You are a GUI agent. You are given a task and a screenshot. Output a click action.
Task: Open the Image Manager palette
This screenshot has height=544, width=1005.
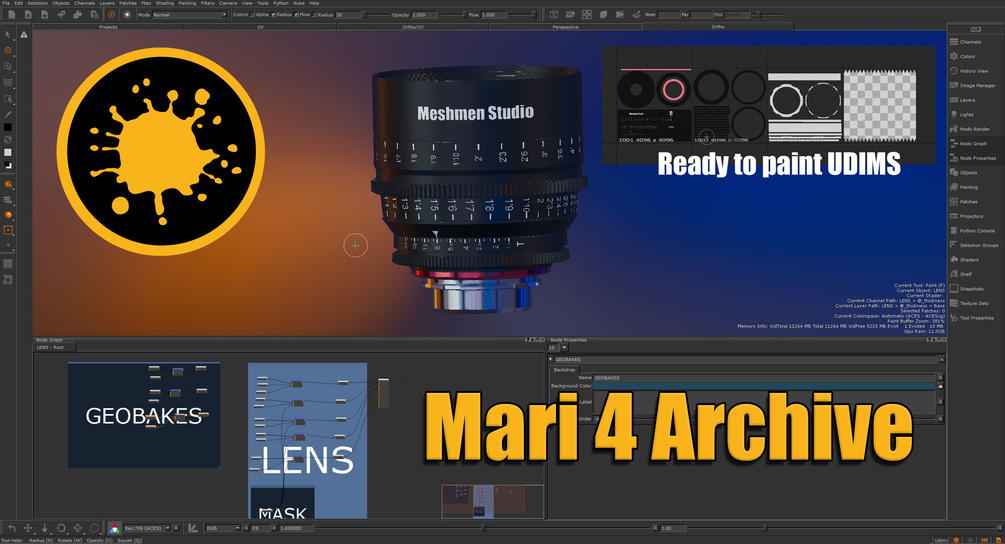[x=972, y=85]
